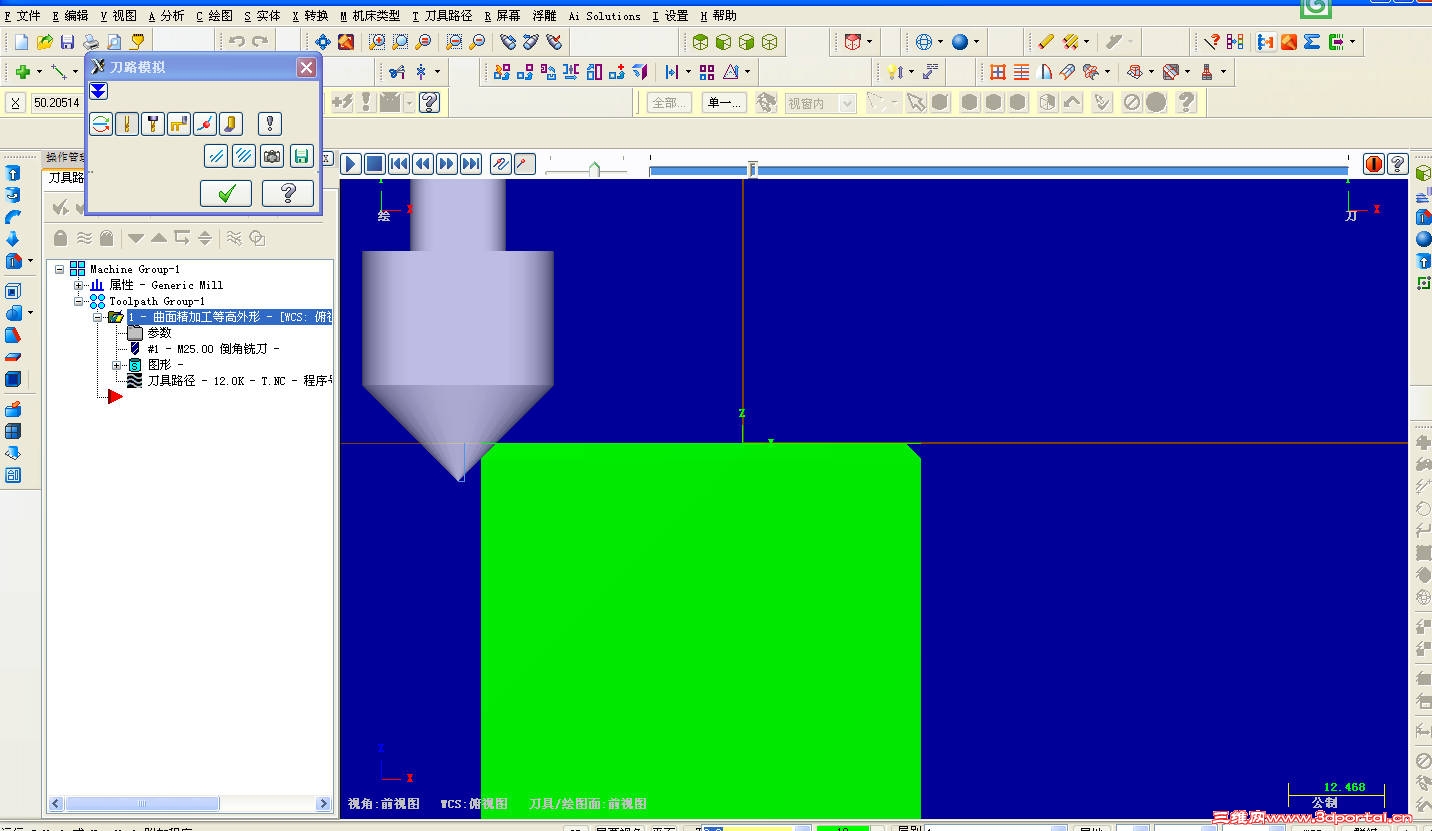Open the T 刀具路径 menu
The width and height of the screenshot is (1432, 831).
point(442,16)
